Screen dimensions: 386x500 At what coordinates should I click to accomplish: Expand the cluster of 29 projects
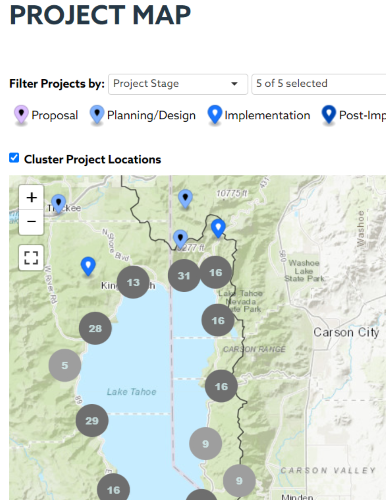[92, 421]
